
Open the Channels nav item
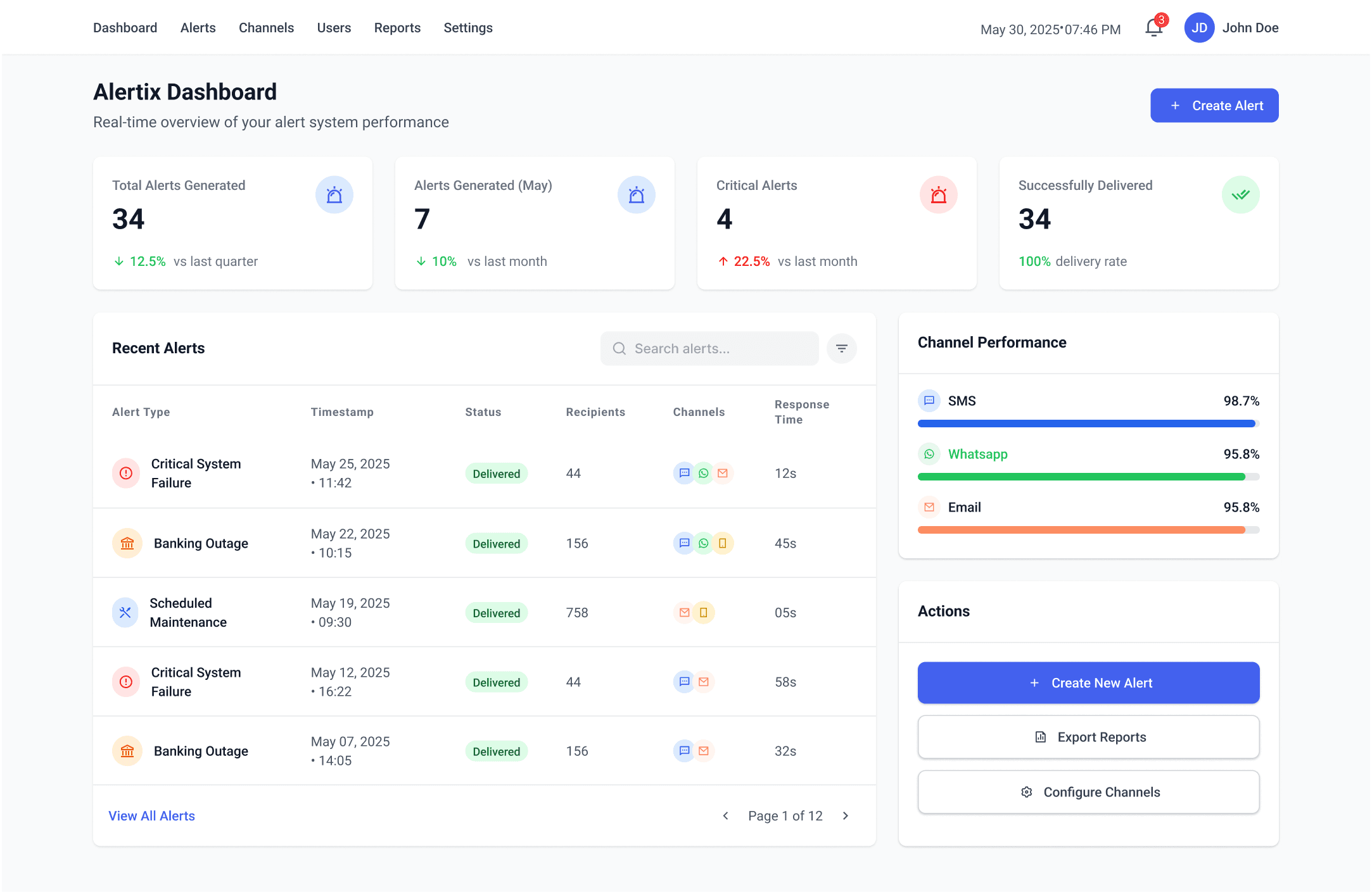click(x=267, y=28)
